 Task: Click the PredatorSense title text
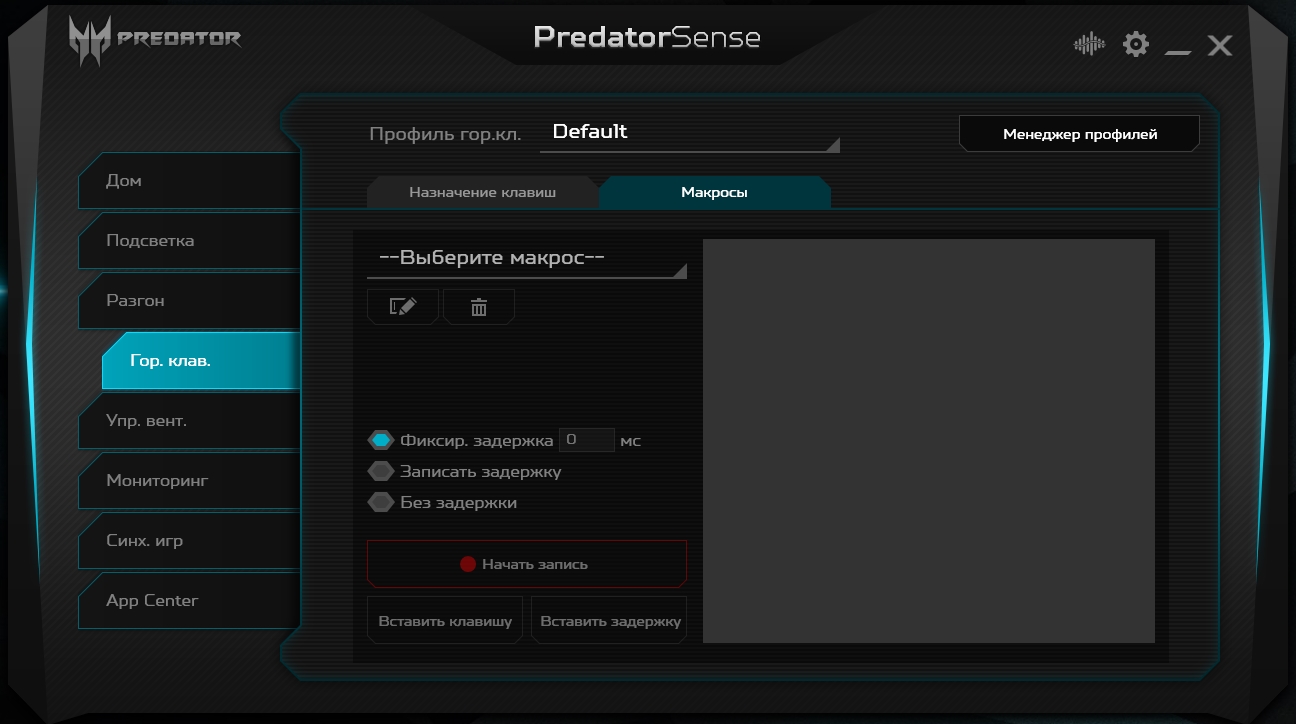coord(647,37)
